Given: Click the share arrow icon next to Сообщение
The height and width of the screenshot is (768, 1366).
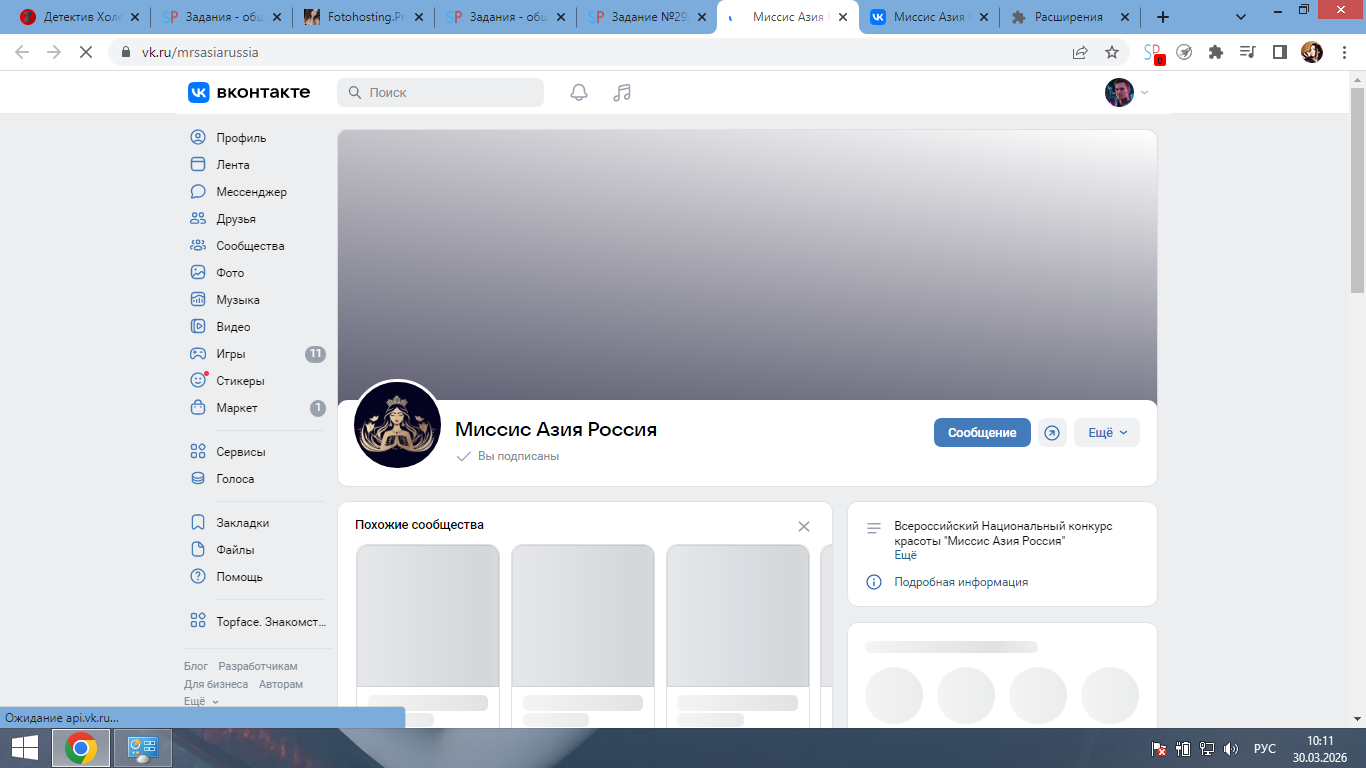Looking at the screenshot, I should pyautogui.click(x=1052, y=433).
